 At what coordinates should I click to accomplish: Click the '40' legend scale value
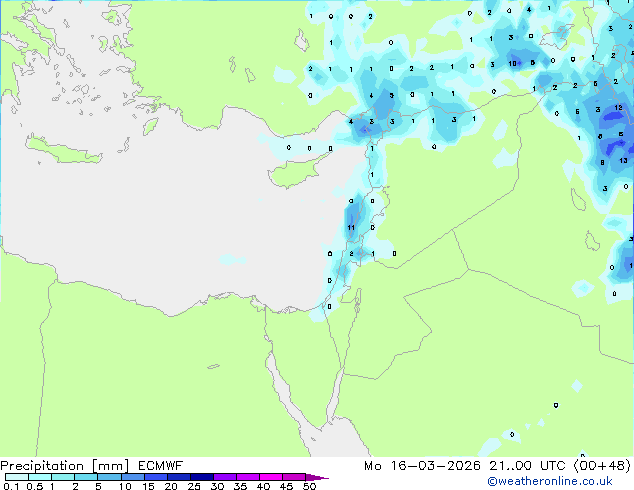coord(263,486)
